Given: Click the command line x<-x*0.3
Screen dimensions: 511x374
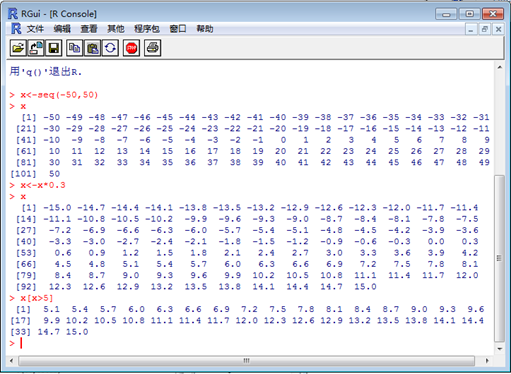Looking at the screenshot, I should point(43,185).
